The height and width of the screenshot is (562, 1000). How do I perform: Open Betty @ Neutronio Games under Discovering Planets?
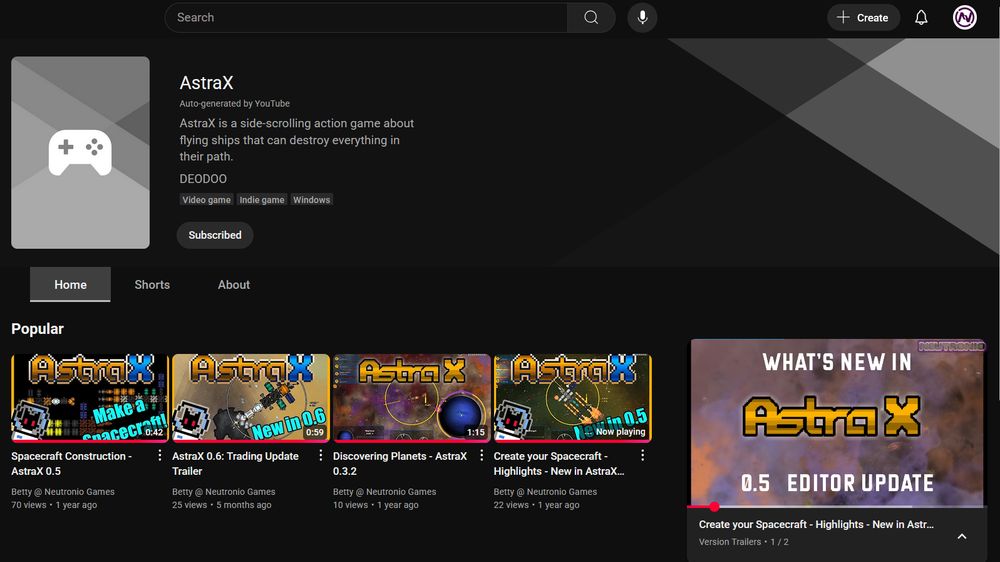(385, 492)
